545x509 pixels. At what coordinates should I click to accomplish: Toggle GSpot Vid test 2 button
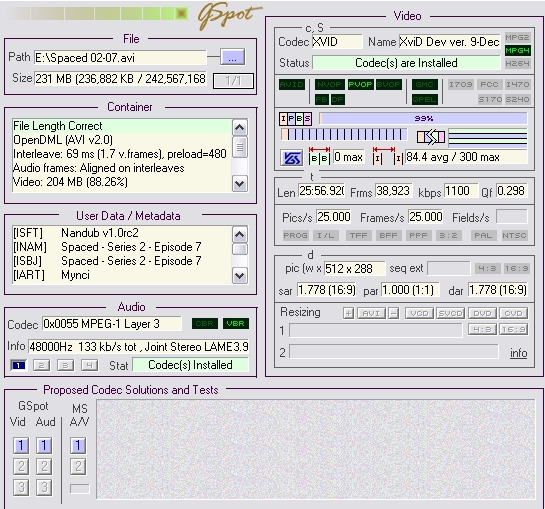pyautogui.click(x=21, y=466)
